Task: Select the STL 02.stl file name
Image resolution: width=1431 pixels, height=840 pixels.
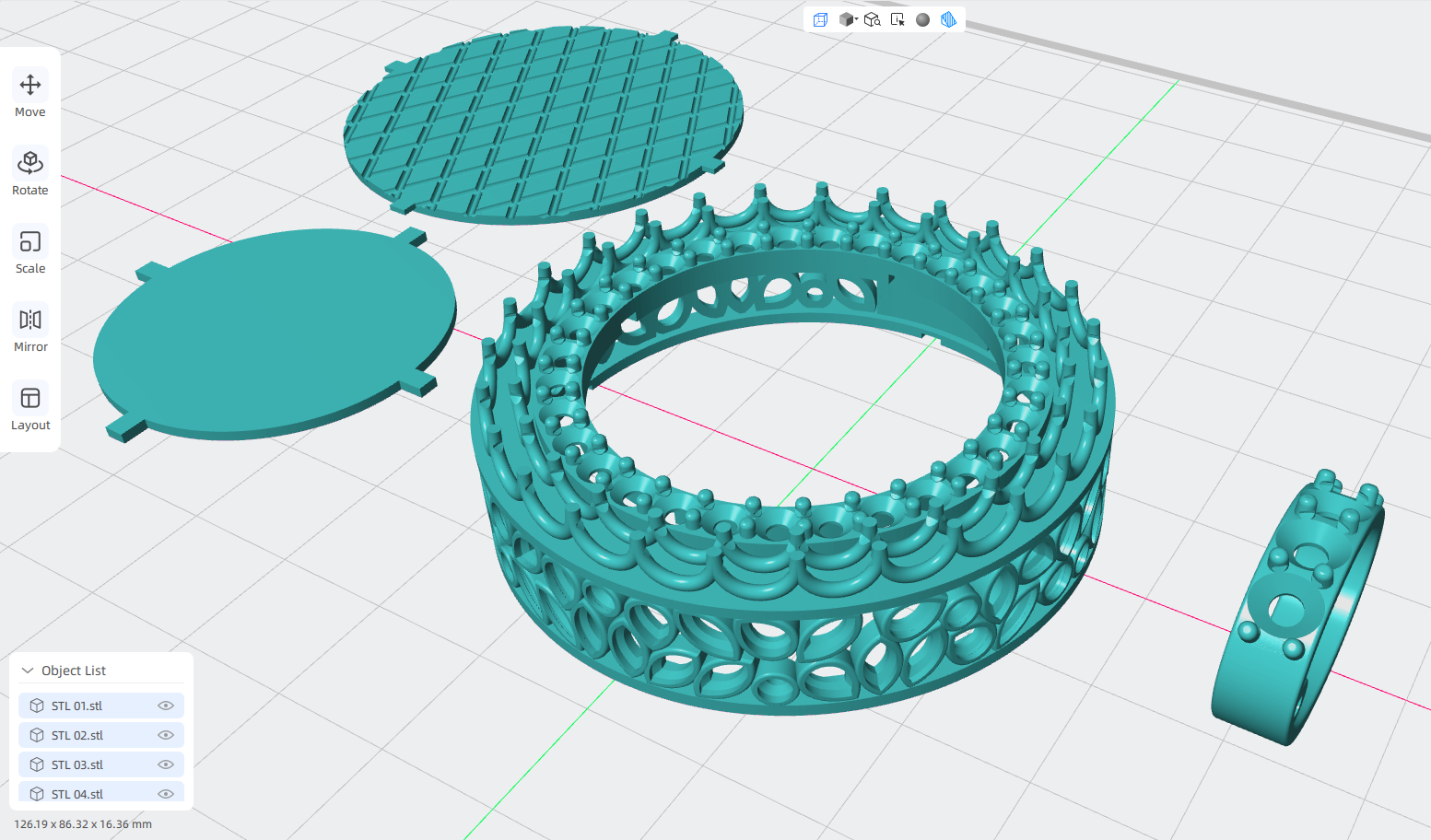Action: coord(77,735)
